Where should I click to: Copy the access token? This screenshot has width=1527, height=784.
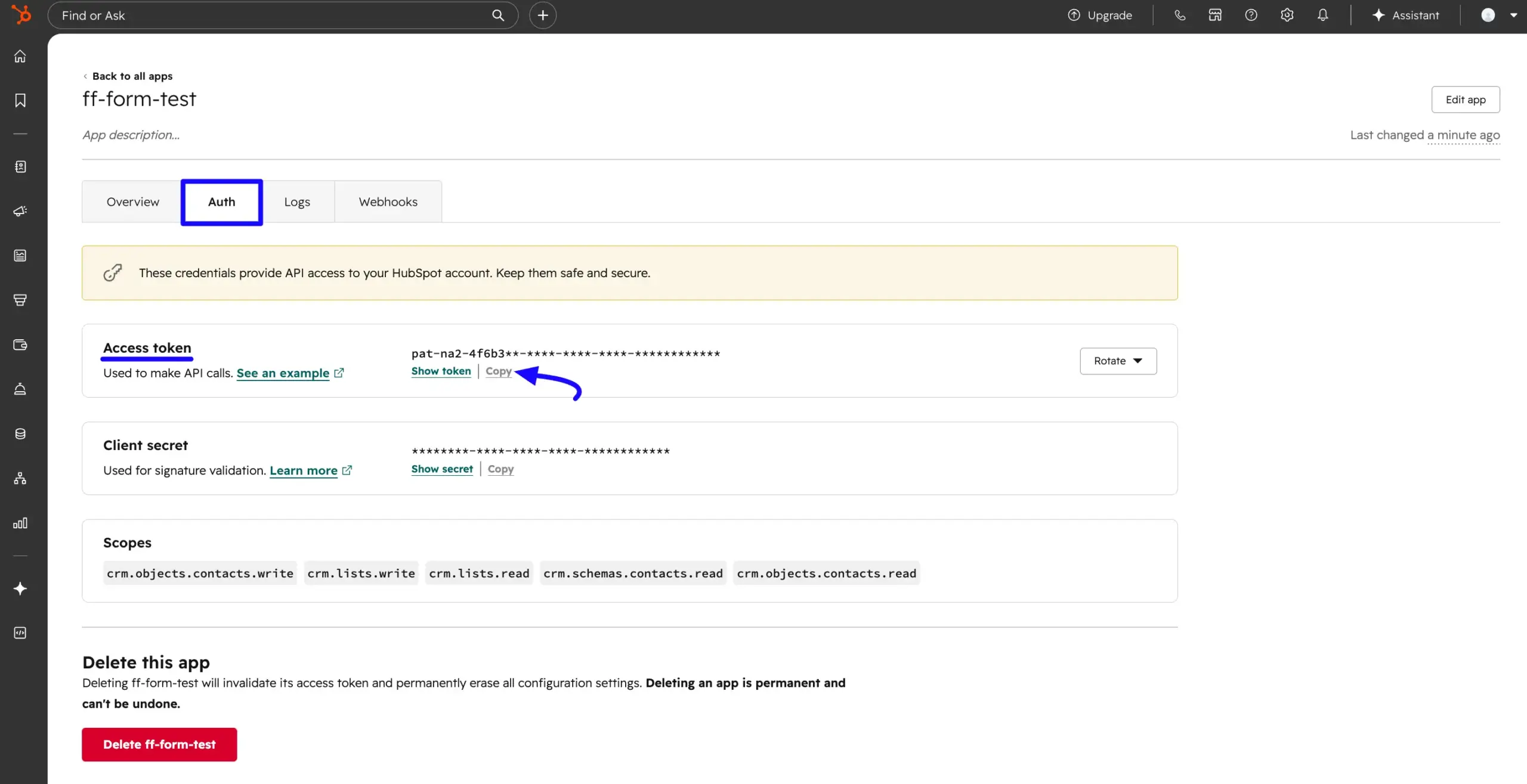(x=498, y=371)
